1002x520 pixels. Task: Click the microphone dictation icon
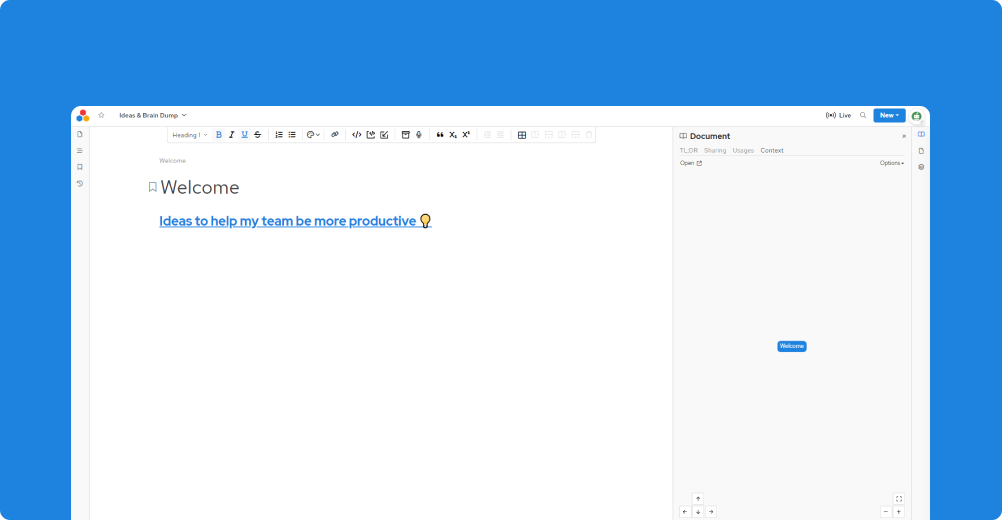pyautogui.click(x=419, y=135)
